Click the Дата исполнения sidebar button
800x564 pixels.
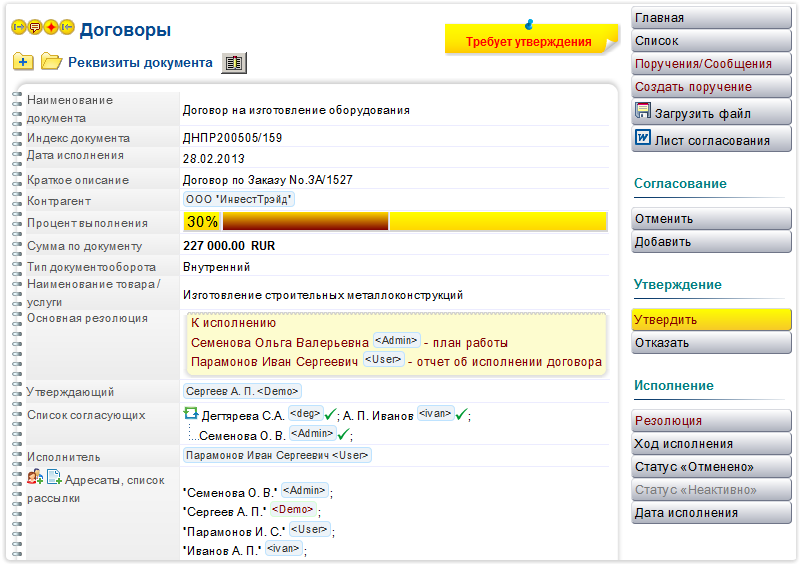tap(711, 513)
